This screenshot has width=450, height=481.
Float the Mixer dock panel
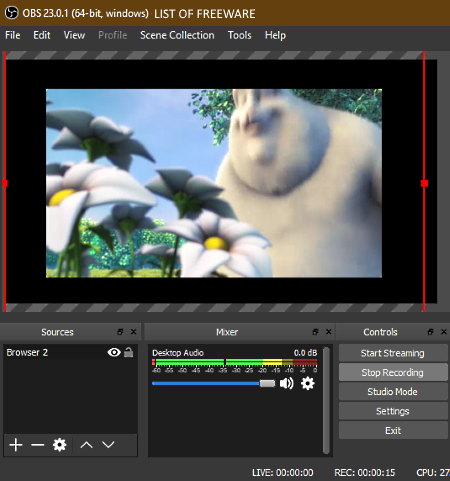click(x=315, y=332)
